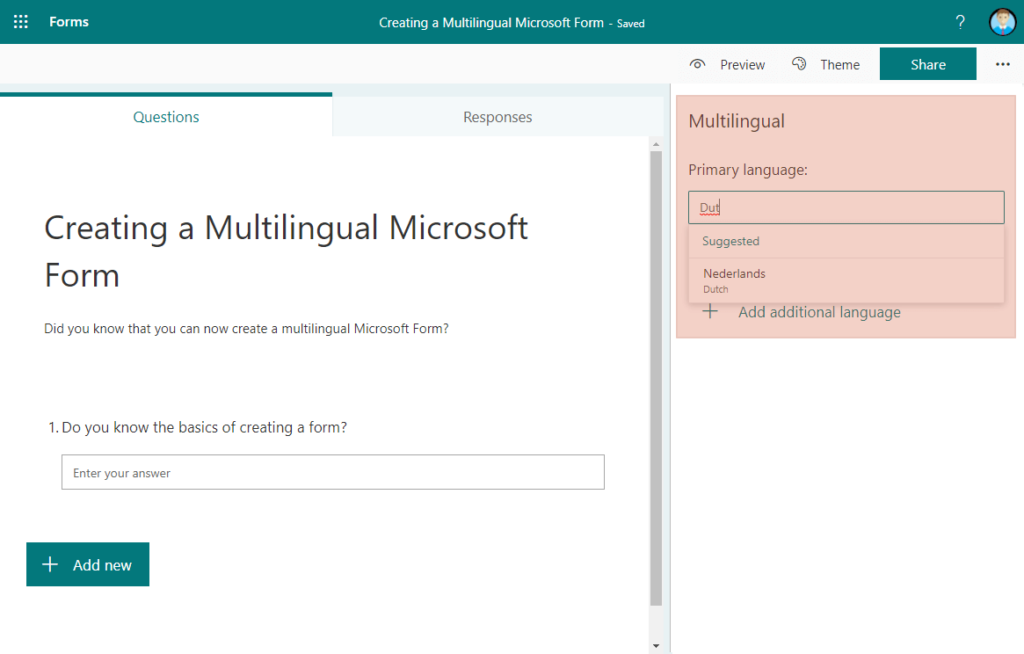Focus the Primary language search box

pyautogui.click(x=846, y=207)
